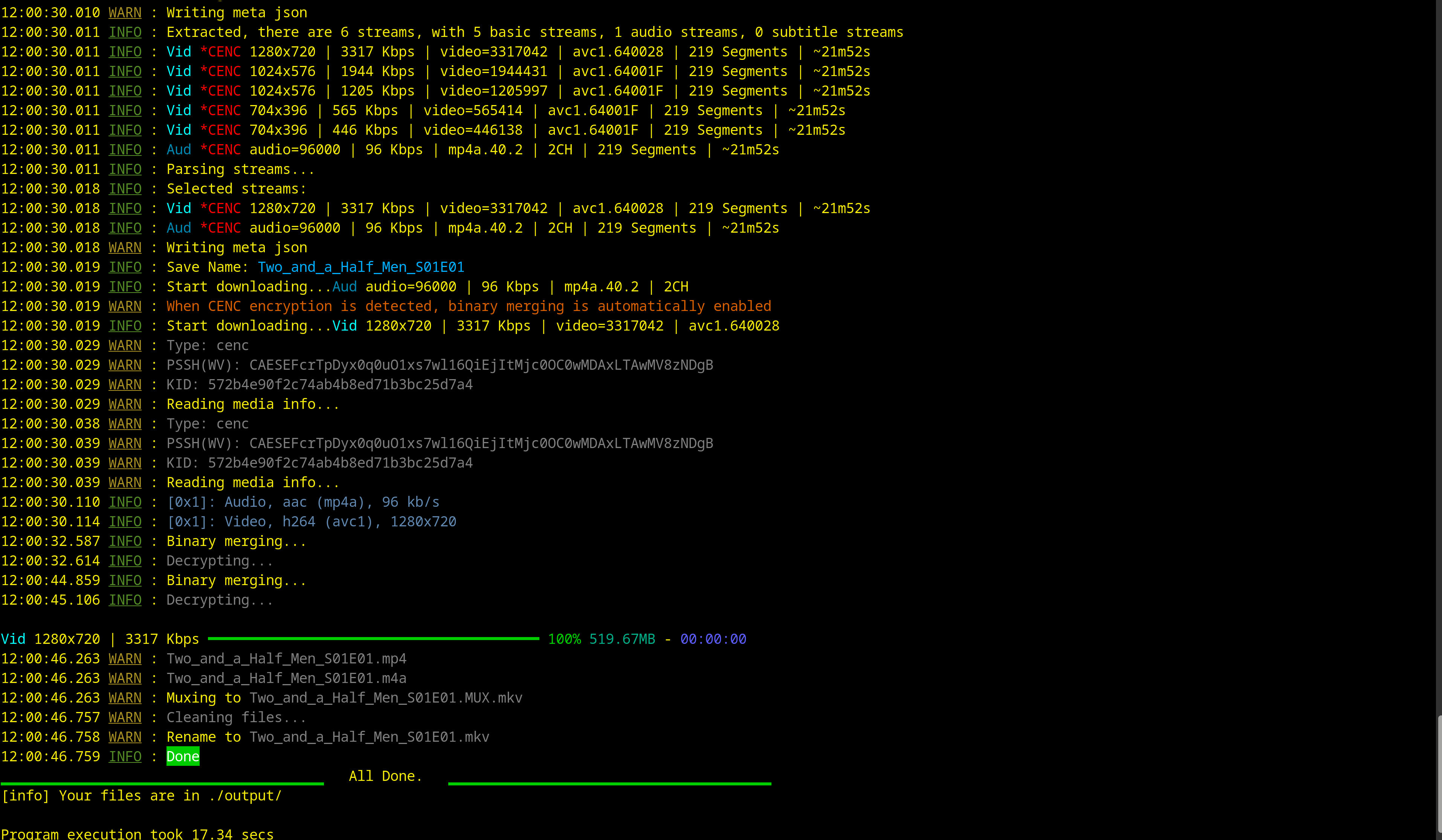Click the orange CENC encryption warning message

click(468, 306)
